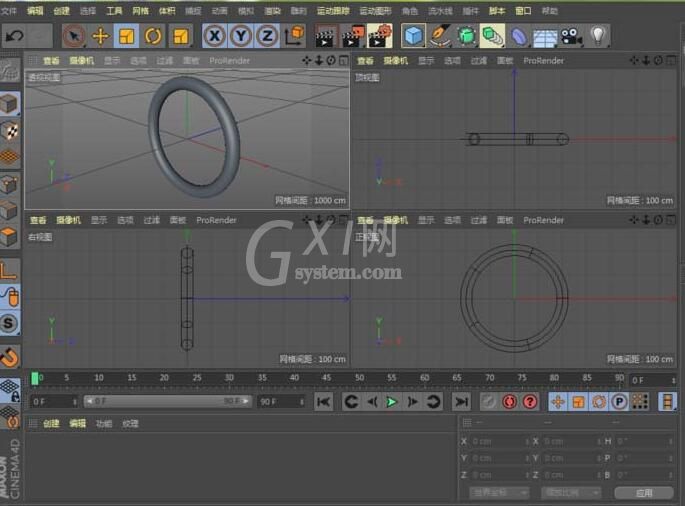Toggle Autokeying red question-mark button

click(x=530, y=401)
